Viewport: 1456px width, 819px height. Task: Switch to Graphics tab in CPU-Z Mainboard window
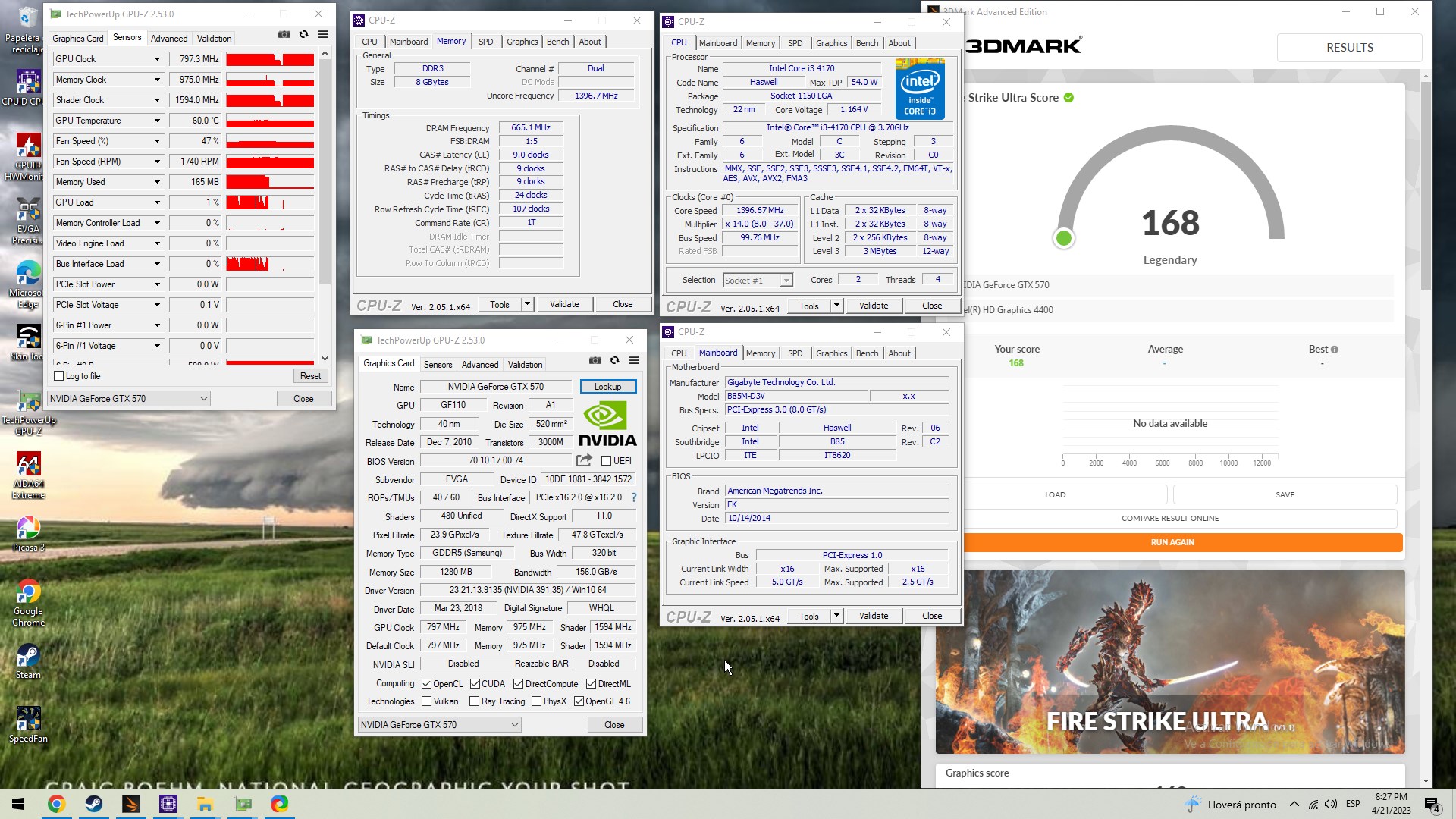(x=831, y=353)
